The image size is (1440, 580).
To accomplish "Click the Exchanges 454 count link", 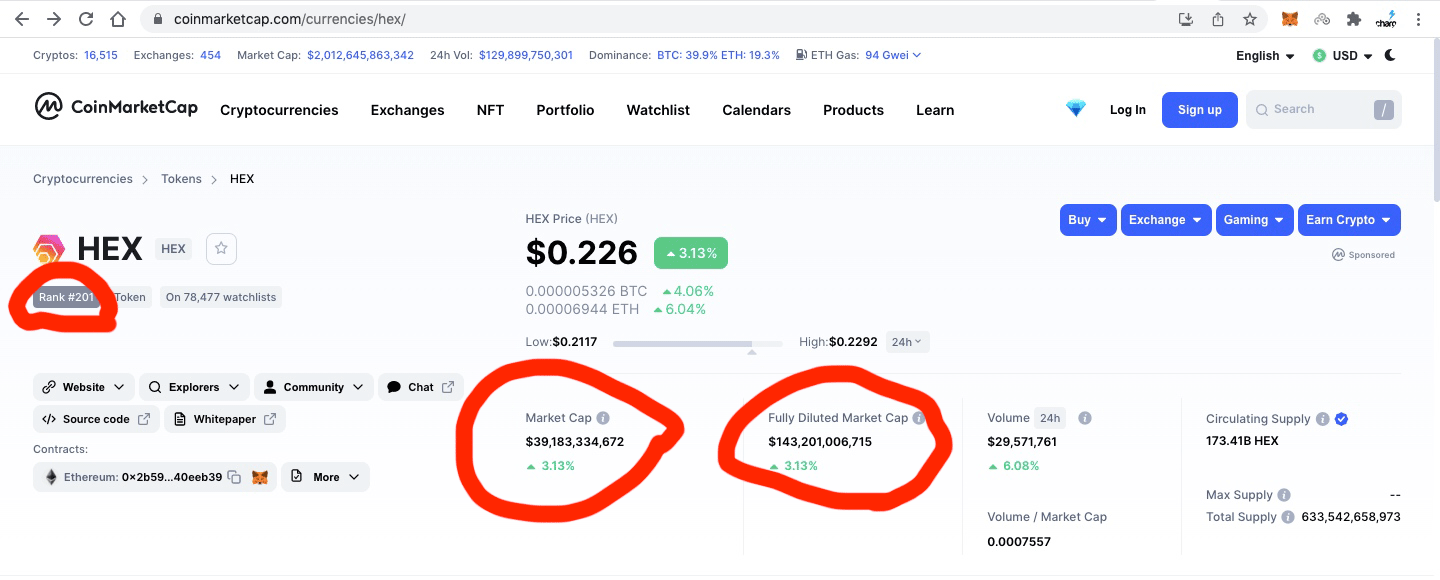I will coord(210,55).
